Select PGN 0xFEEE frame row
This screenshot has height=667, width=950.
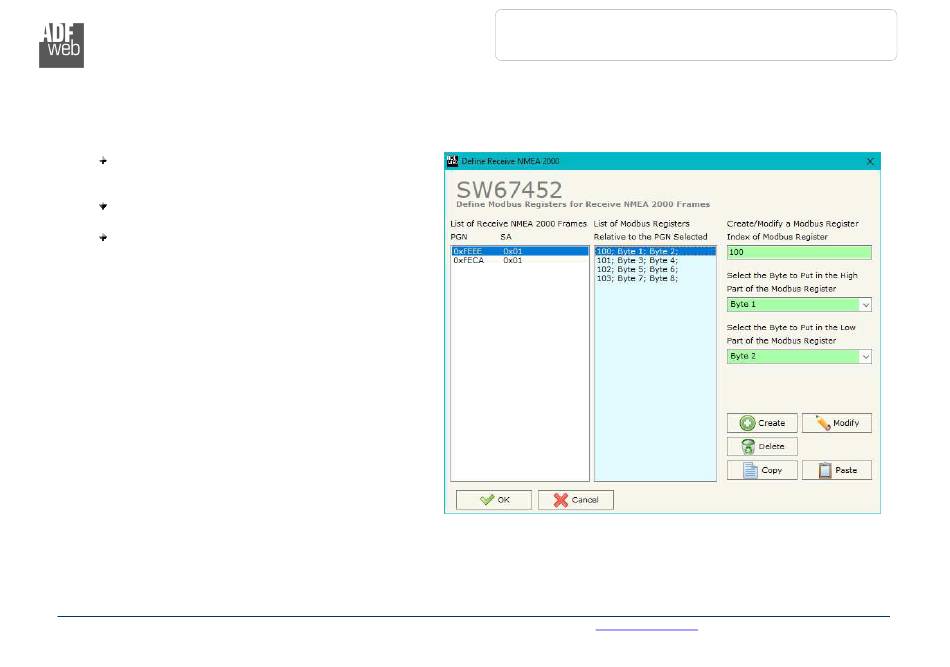click(519, 251)
